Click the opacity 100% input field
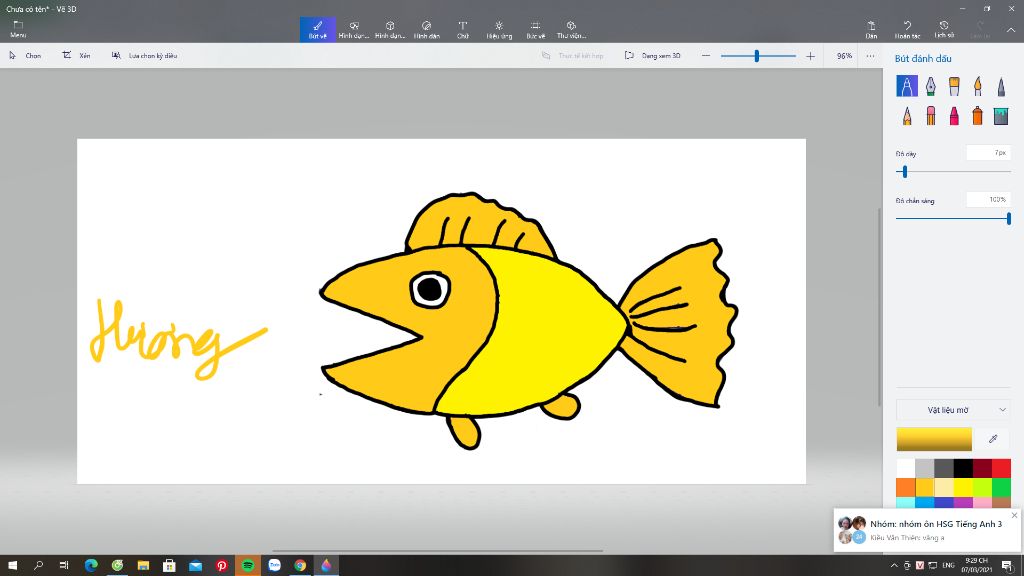Screen dimensions: 1024x576 click(x=988, y=200)
